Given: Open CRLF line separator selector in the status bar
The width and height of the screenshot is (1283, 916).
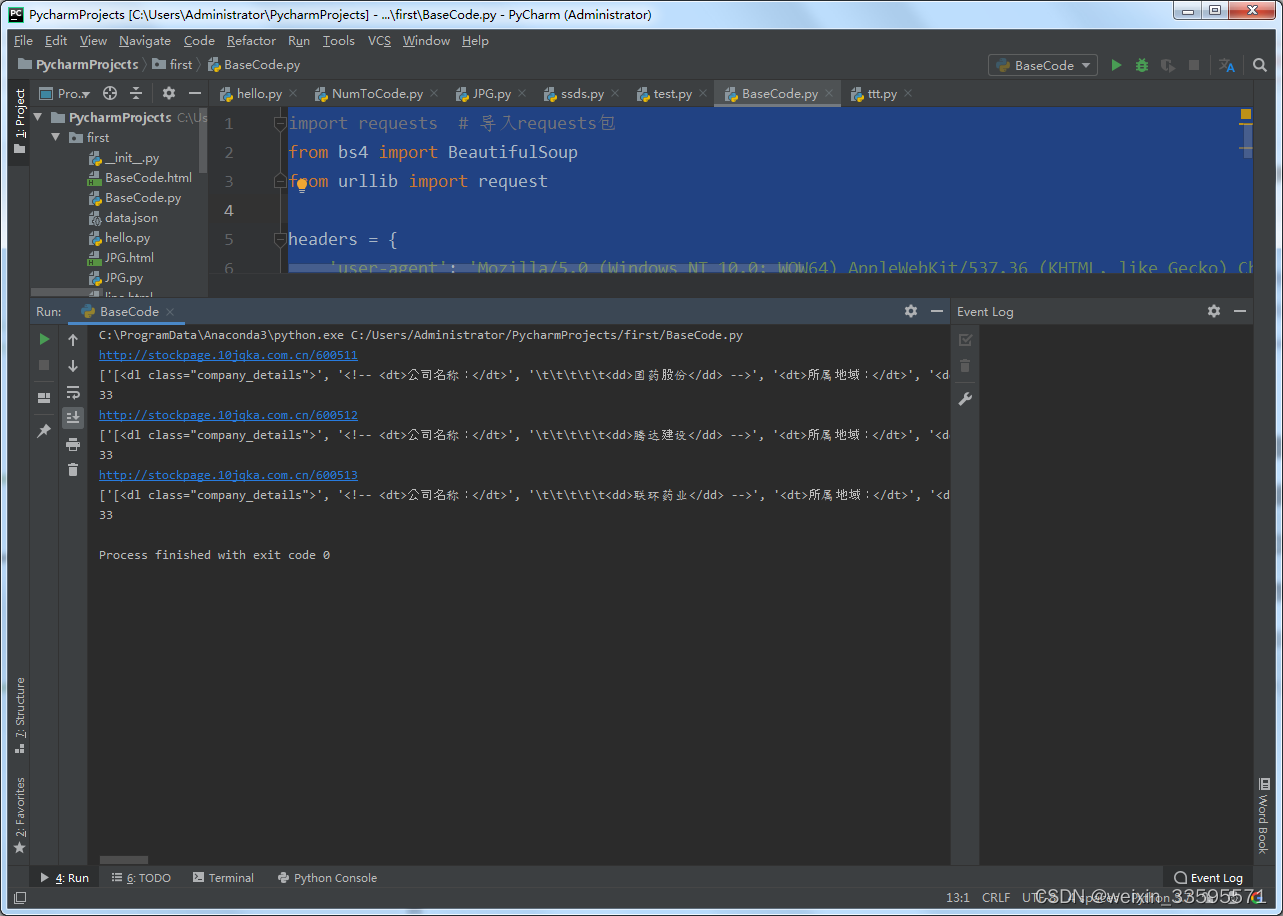Looking at the screenshot, I should click(x=996, y=898).
